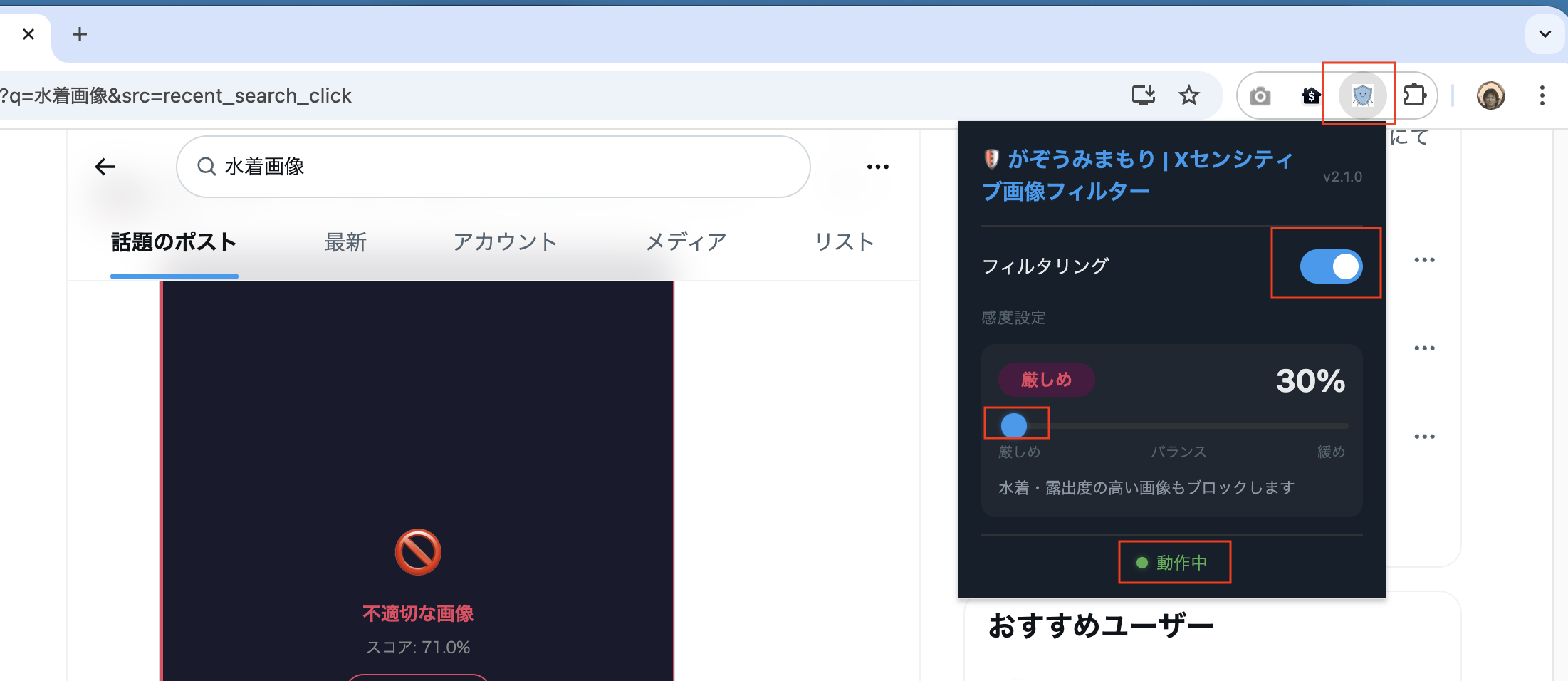This screenshot has width=1568, height=681.
Task: Click the スコア: 71.0% score text
Action: tap(418, 648)
